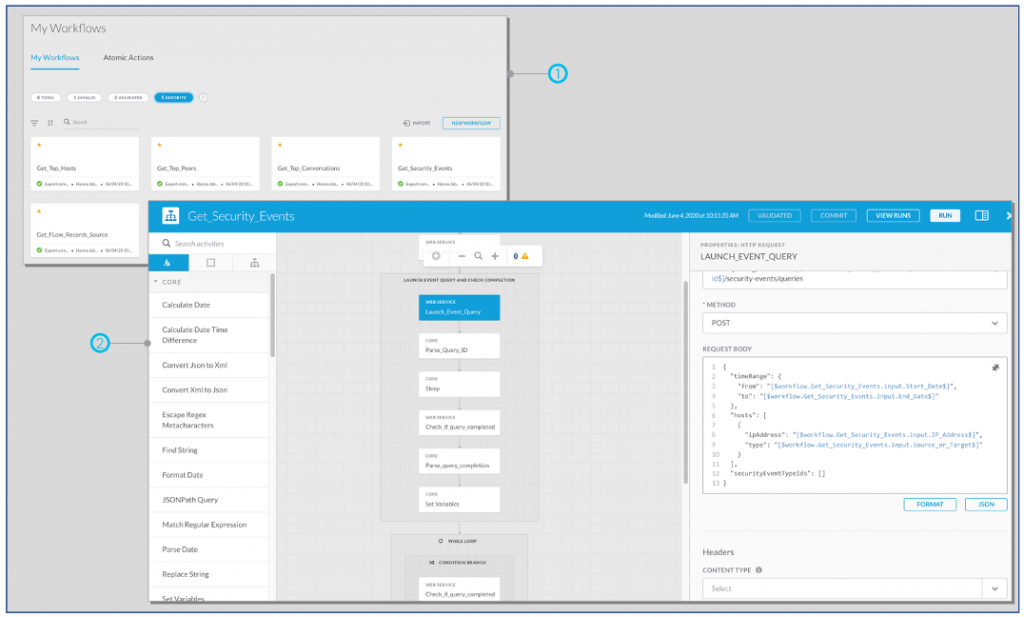This screenshot has height=617, width=1024.
Task: Zoom in on the workflow canvas
Action: tap(495, 256)
